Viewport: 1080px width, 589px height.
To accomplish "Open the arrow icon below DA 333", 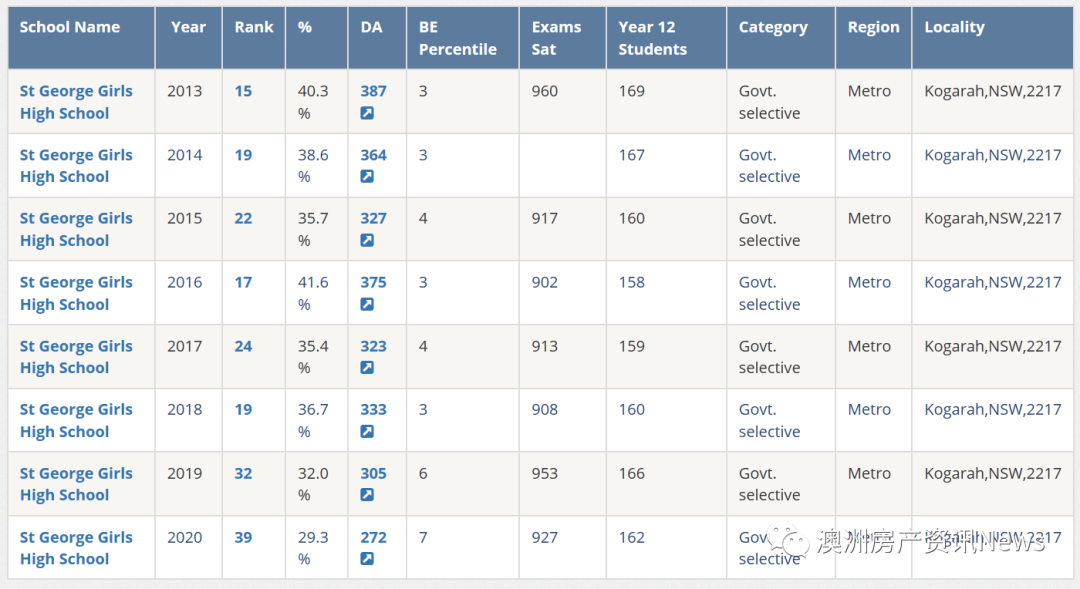I will tap(367, 432).
